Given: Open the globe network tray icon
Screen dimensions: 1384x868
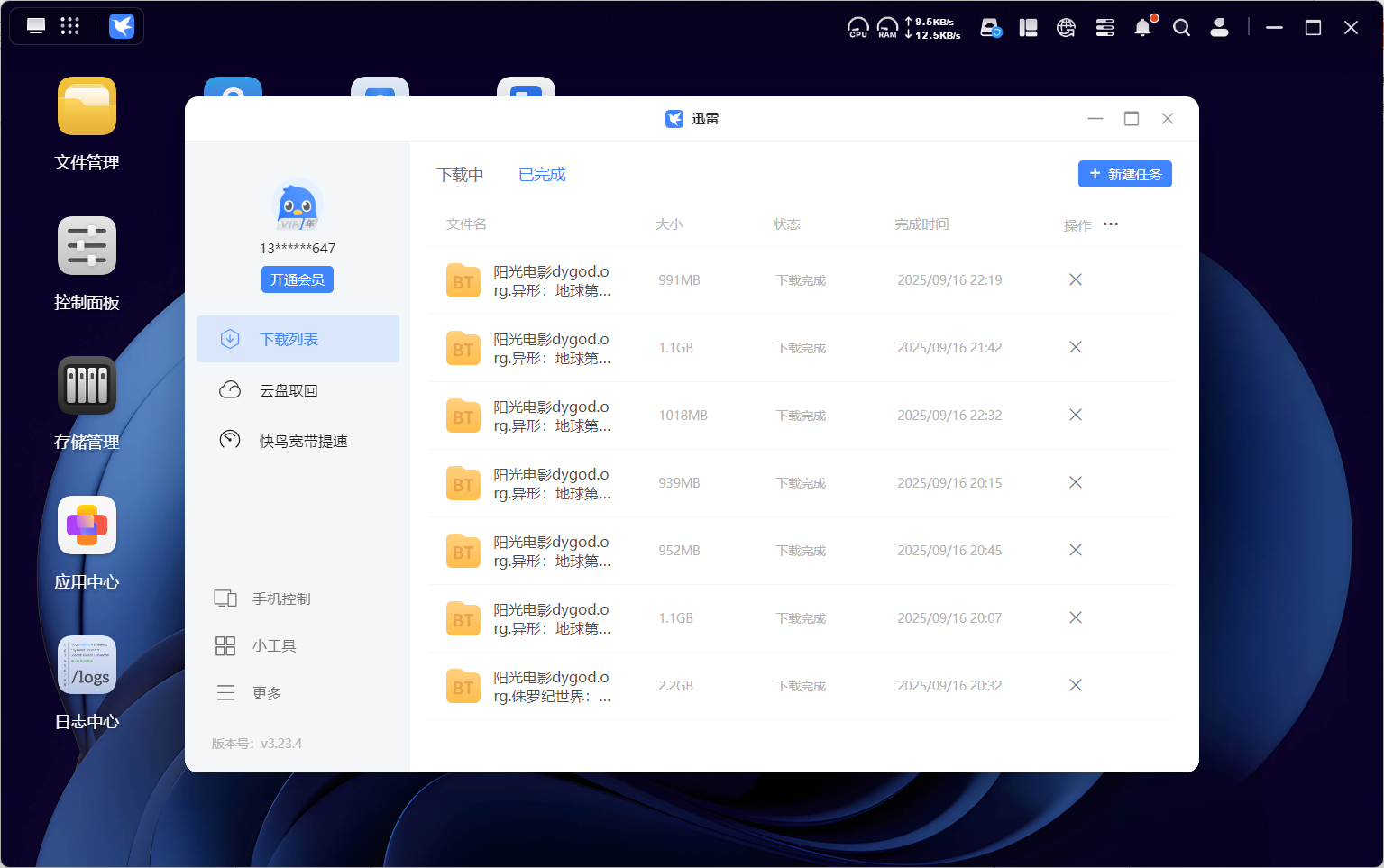Looking at the screenshot, I should pyautogui.click(x=1066, y=28).
